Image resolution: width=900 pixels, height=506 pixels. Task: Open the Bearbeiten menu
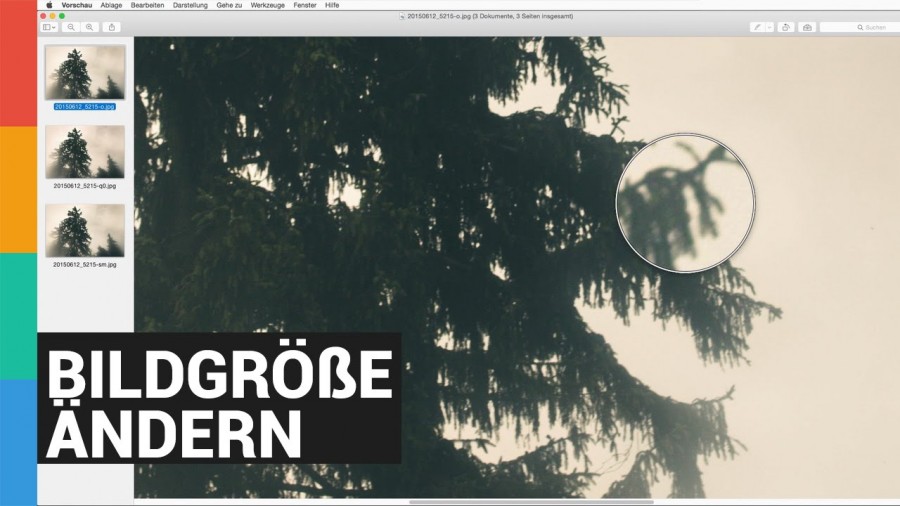tap(147, 5)
